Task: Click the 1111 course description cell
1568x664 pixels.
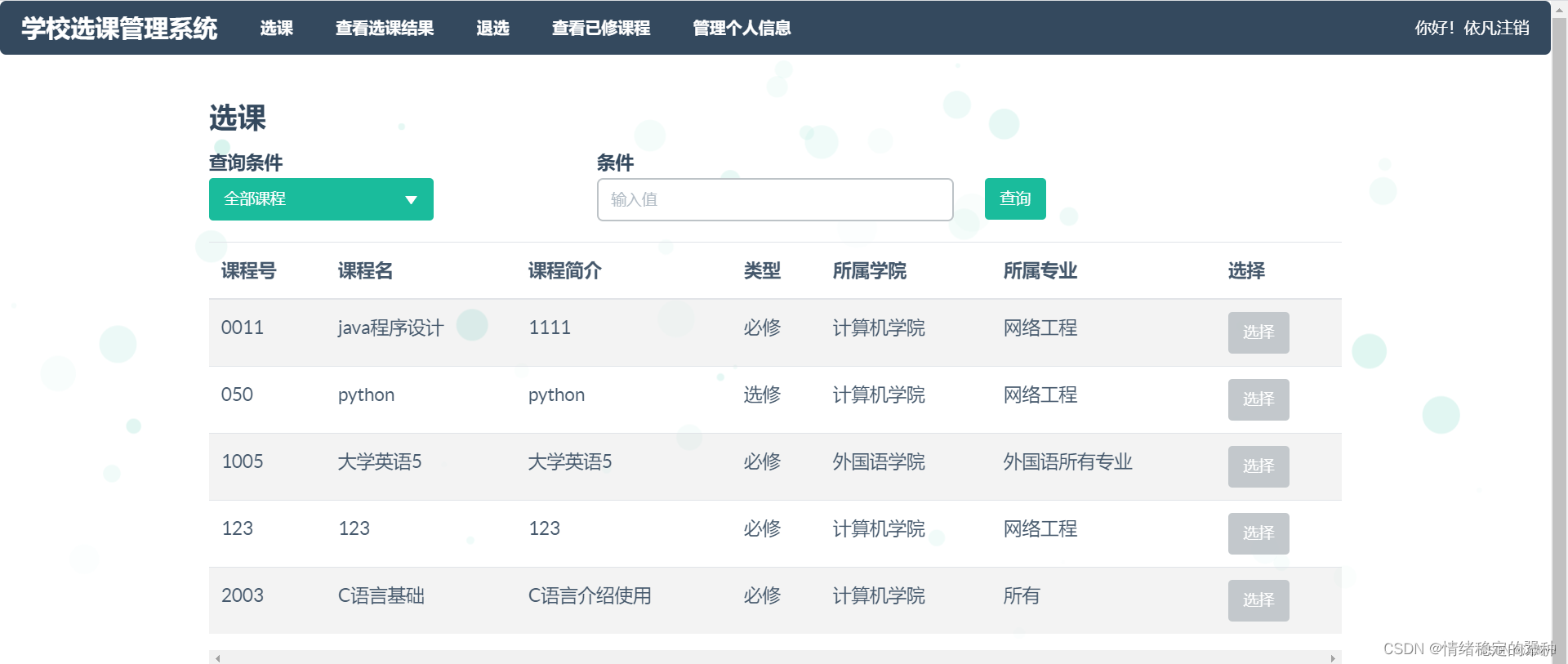Action: coord(550,328)
